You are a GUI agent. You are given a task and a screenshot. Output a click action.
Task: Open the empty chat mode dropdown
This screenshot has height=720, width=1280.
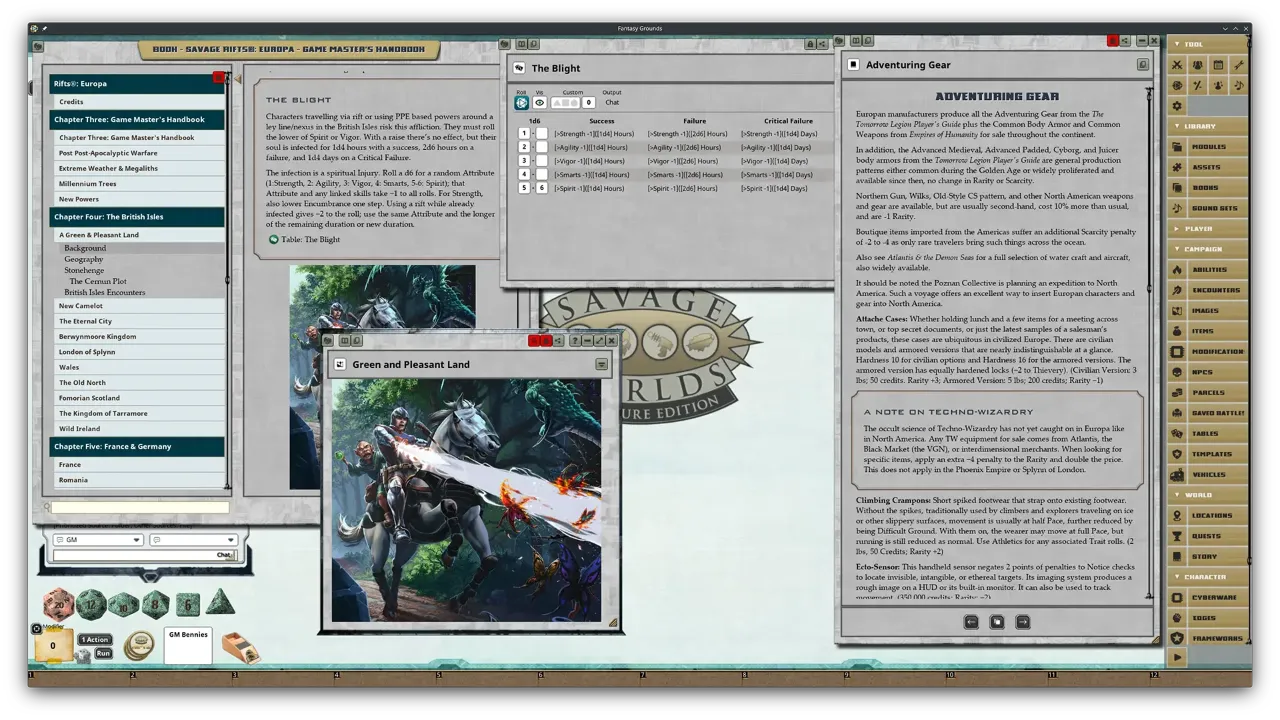click(x=193, y=540)
